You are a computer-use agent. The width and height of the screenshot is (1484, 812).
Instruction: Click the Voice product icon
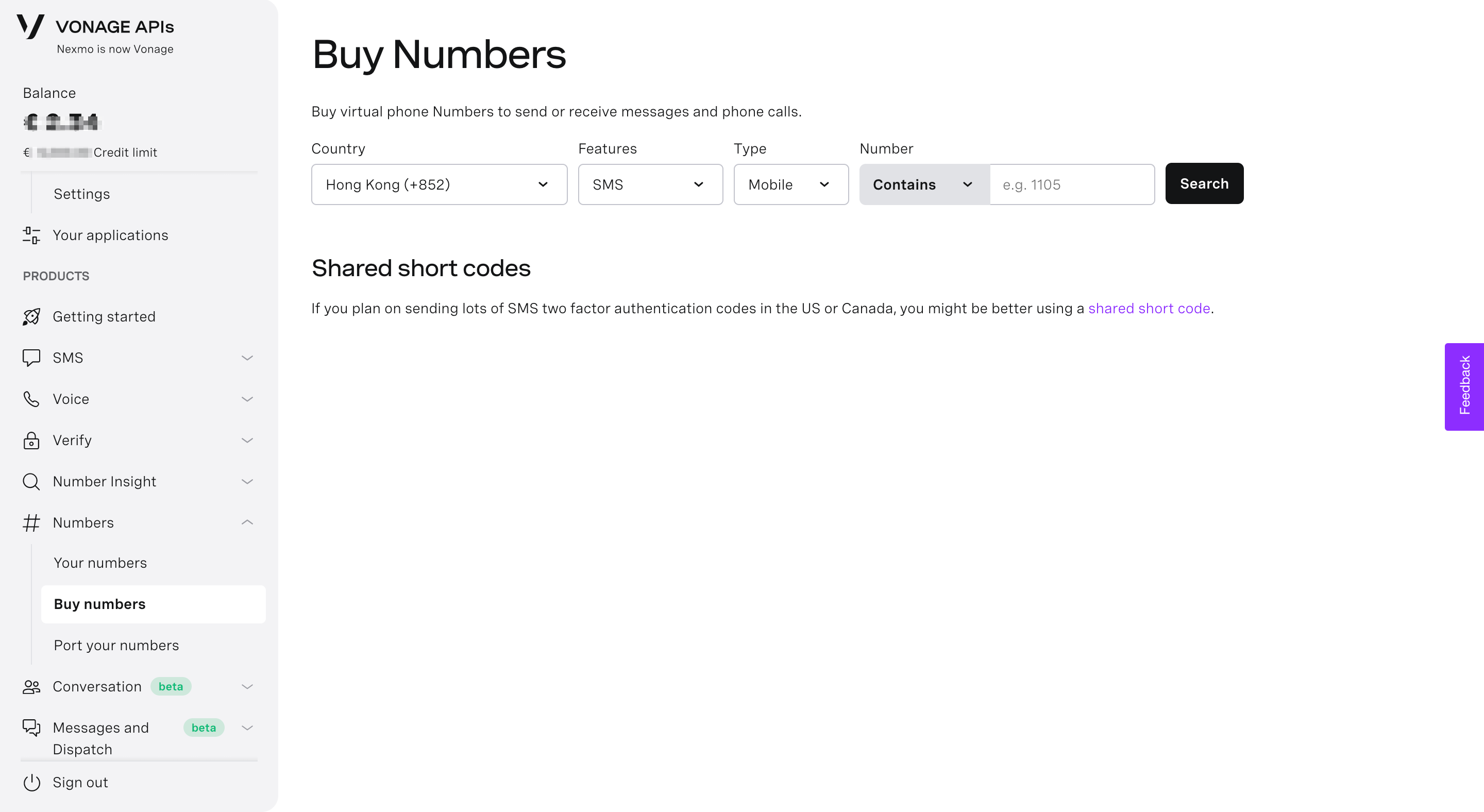point(31,399)
